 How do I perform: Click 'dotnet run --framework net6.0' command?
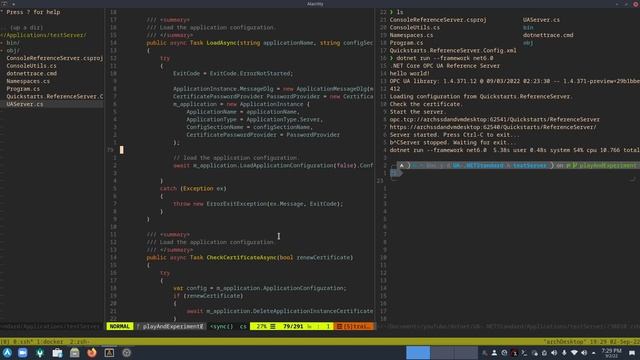445,58
